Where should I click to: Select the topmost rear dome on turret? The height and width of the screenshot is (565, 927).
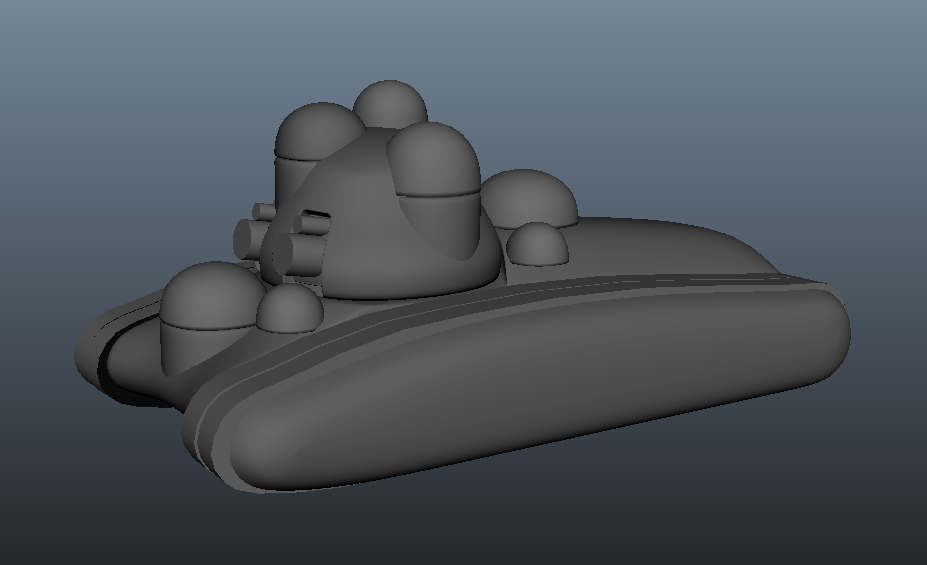coord(390,103)
